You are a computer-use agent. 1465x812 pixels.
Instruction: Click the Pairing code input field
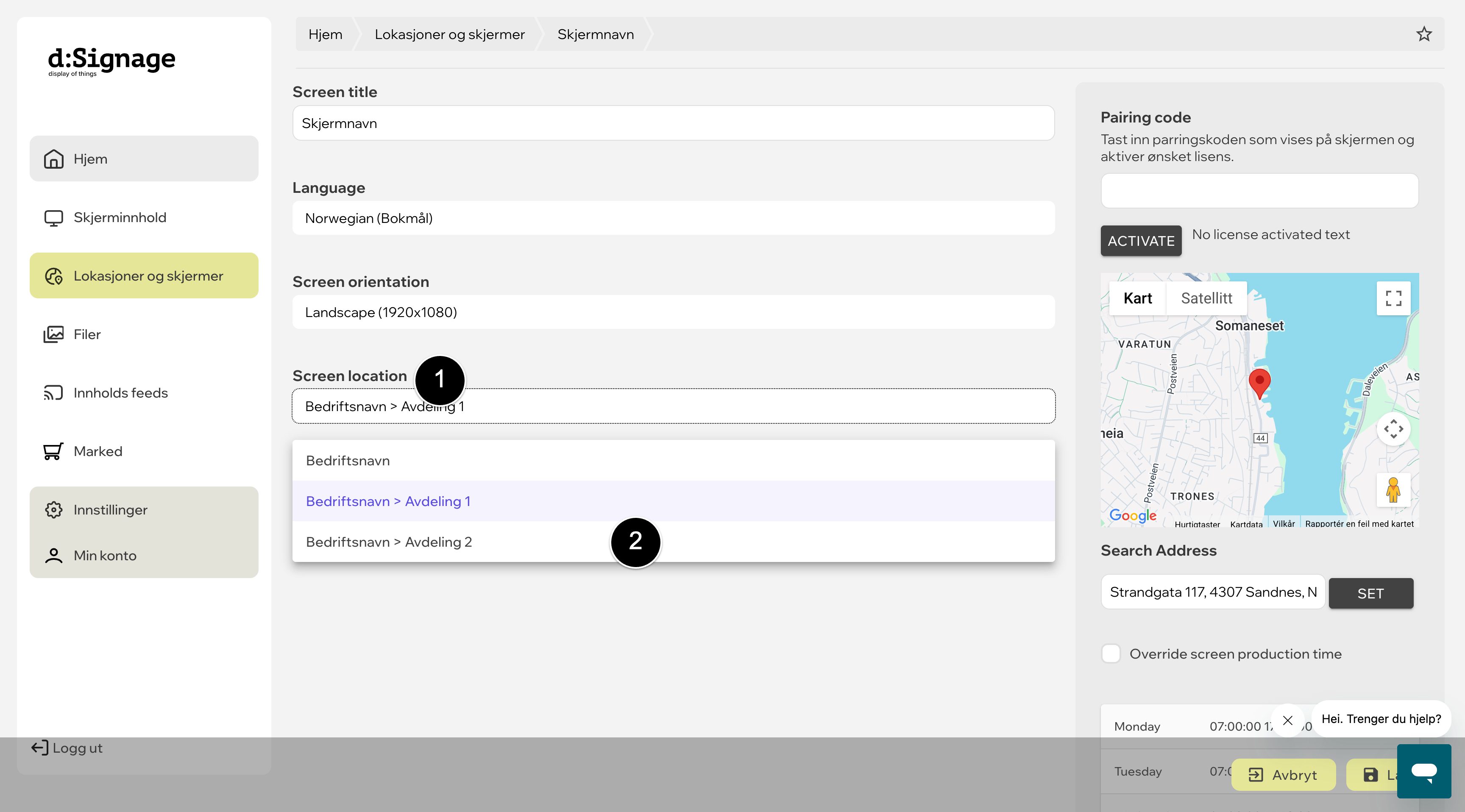pos(1259,190)
